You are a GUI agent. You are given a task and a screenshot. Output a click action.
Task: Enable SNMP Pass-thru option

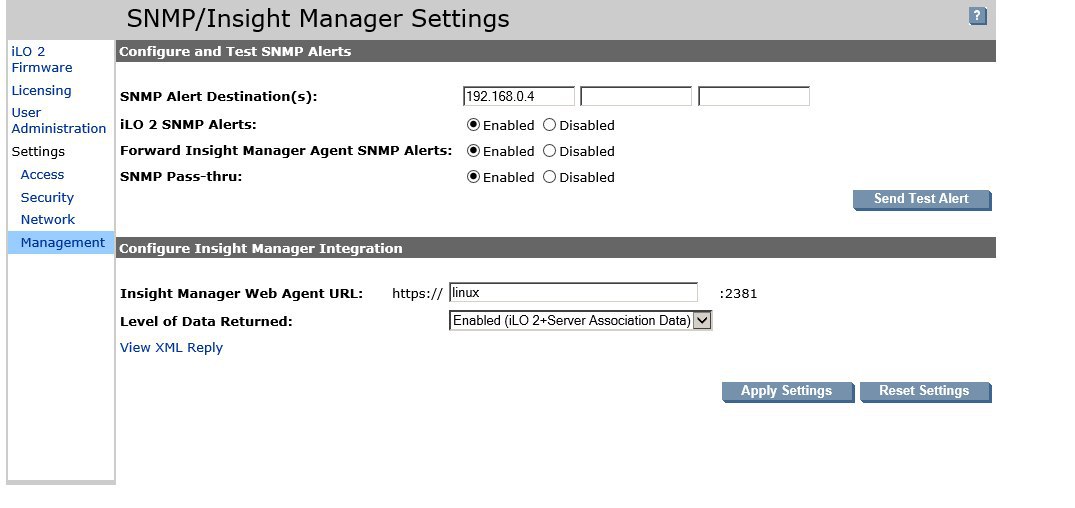coord(474,177)
